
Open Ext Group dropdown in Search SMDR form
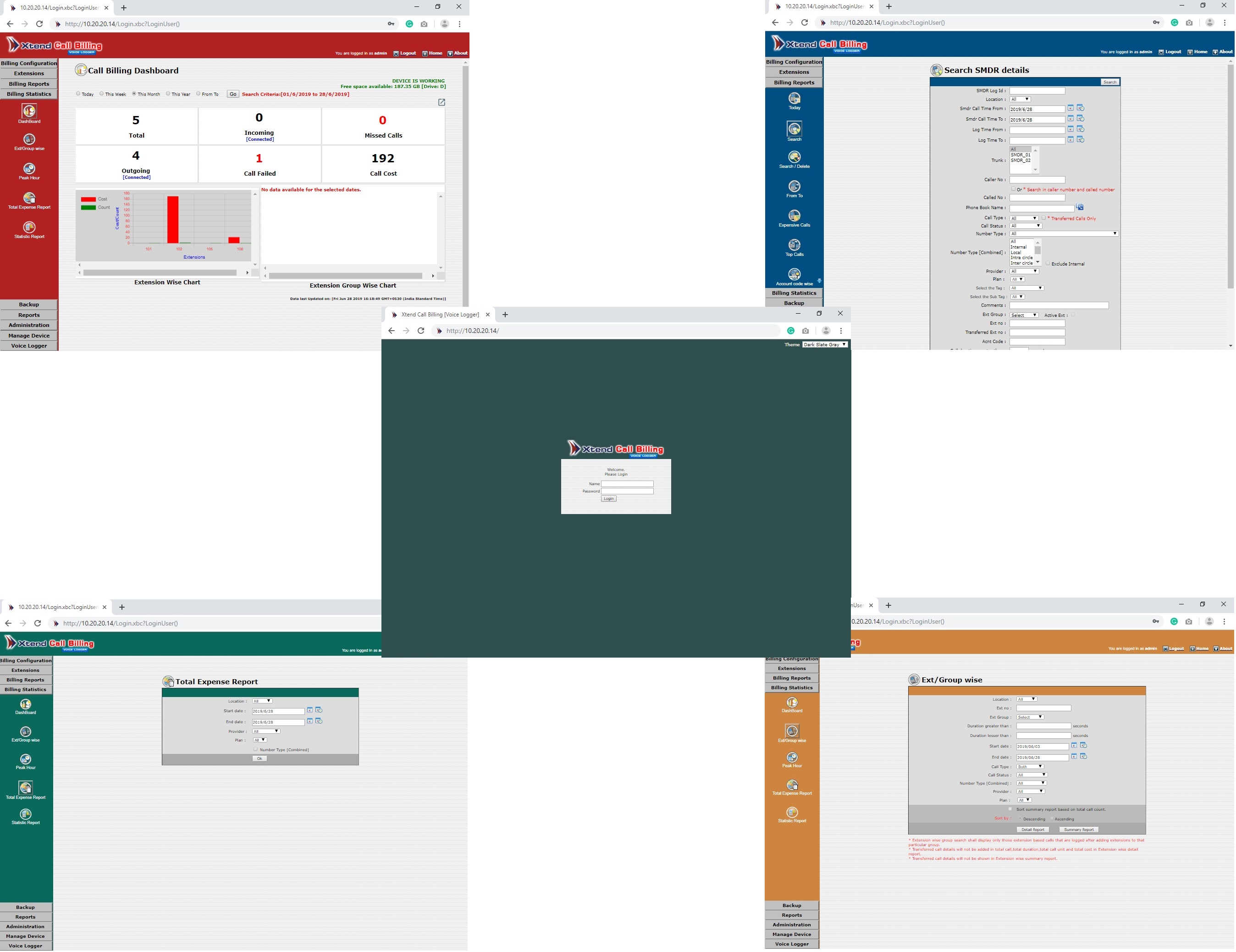1024,315
